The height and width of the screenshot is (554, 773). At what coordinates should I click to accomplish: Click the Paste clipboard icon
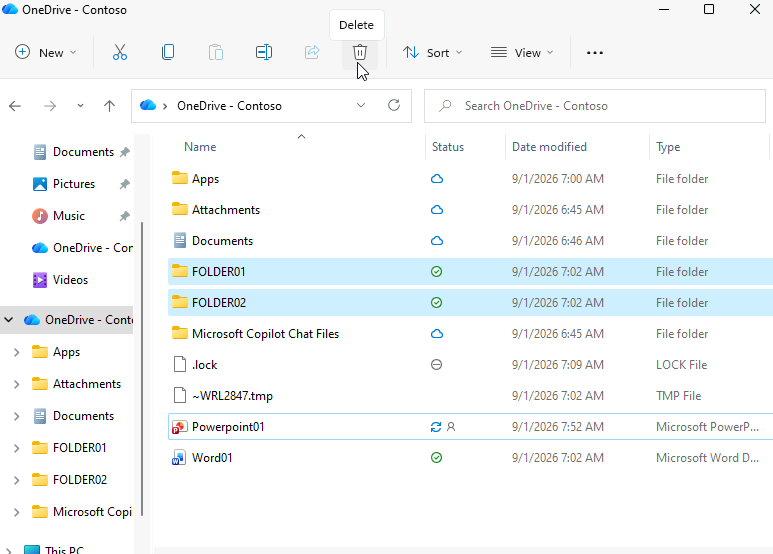(x=215, y=52)
